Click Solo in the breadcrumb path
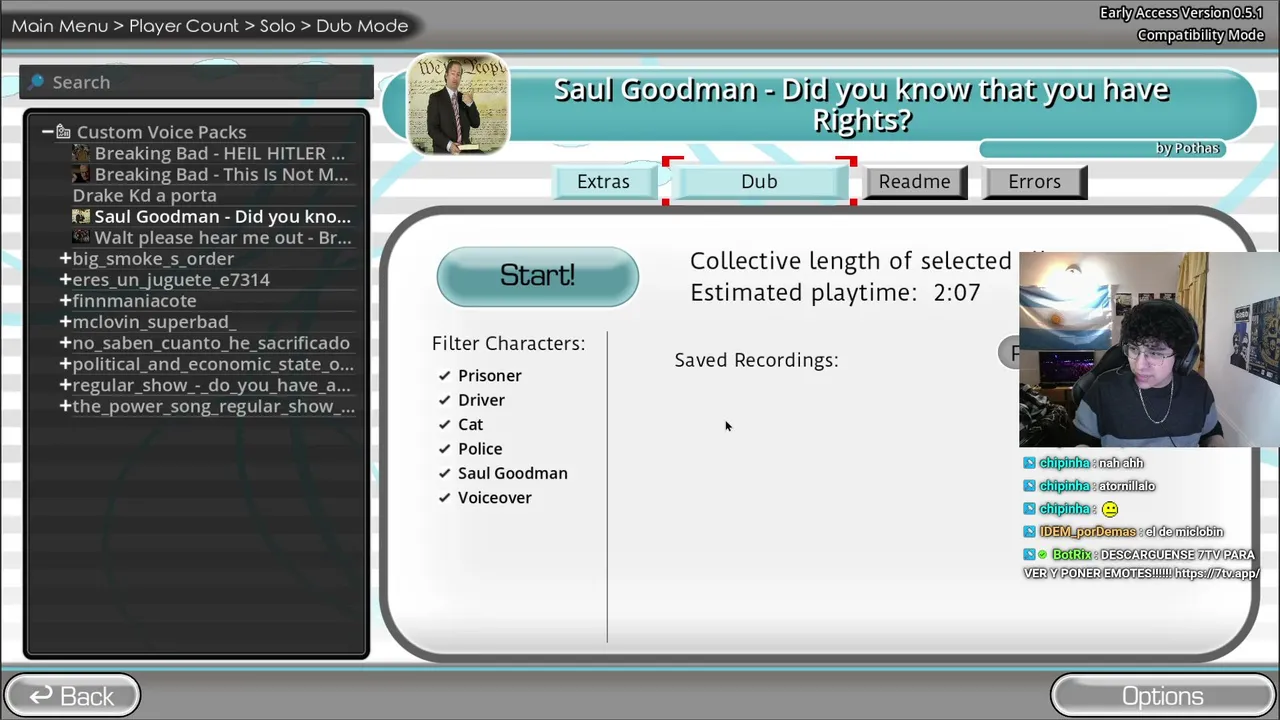Screen dimensions: 1280x720 coord(277,26)
